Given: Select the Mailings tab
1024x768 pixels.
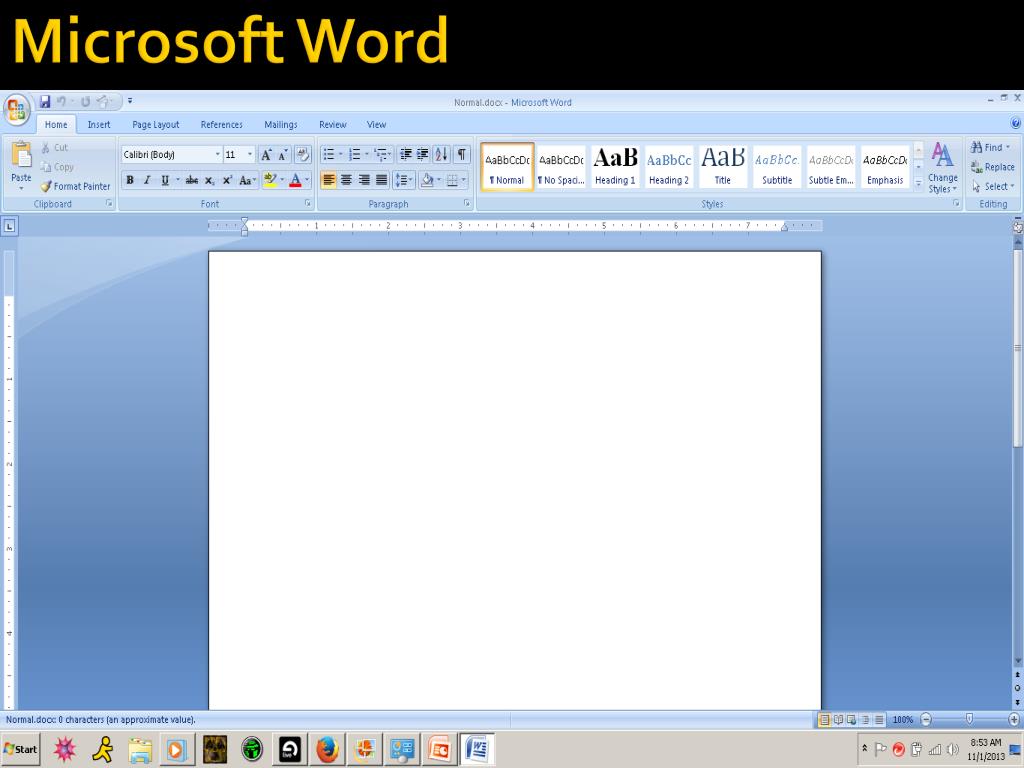Looking at the screenshot, I should (281, 125).
